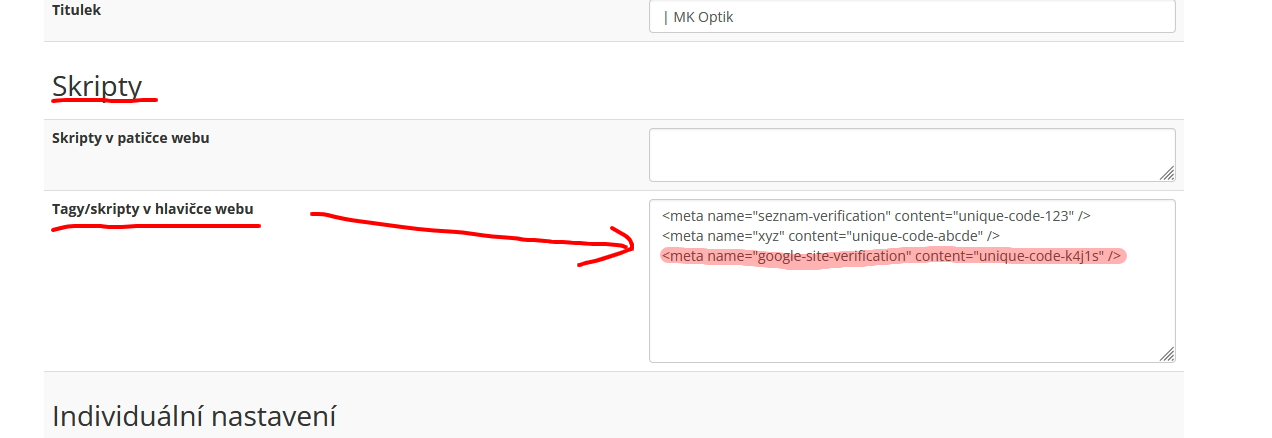Image resolution: width=1272 pixels, height=438 pixels.
Task: Select the seznam-verification meta tag line
Action: click(x=875, y=215)
